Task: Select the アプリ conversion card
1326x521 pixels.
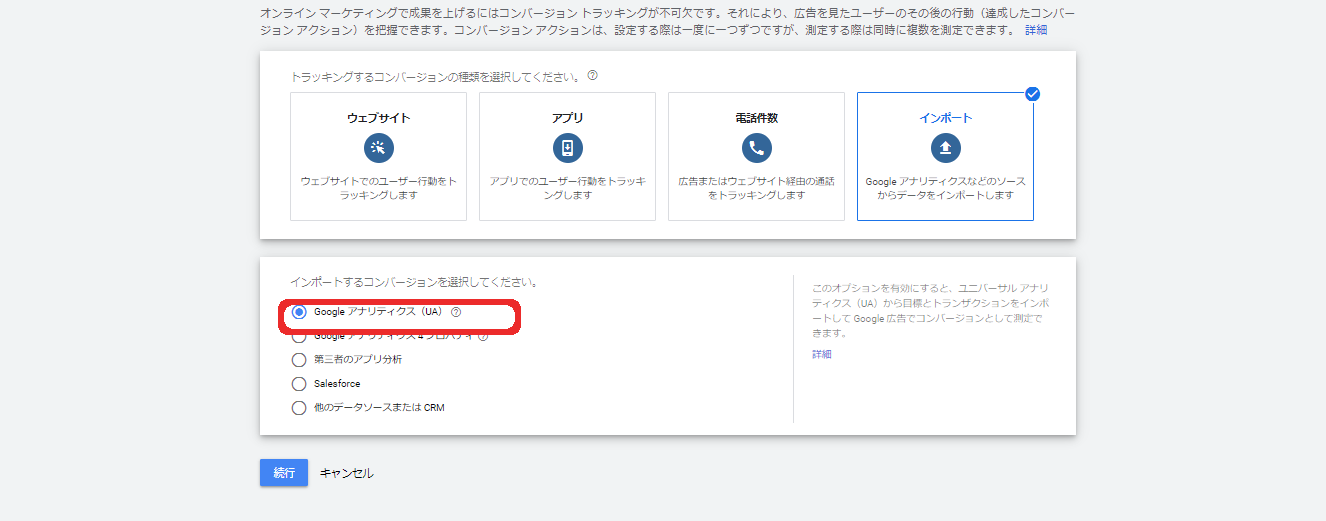Action: (567, 156)
